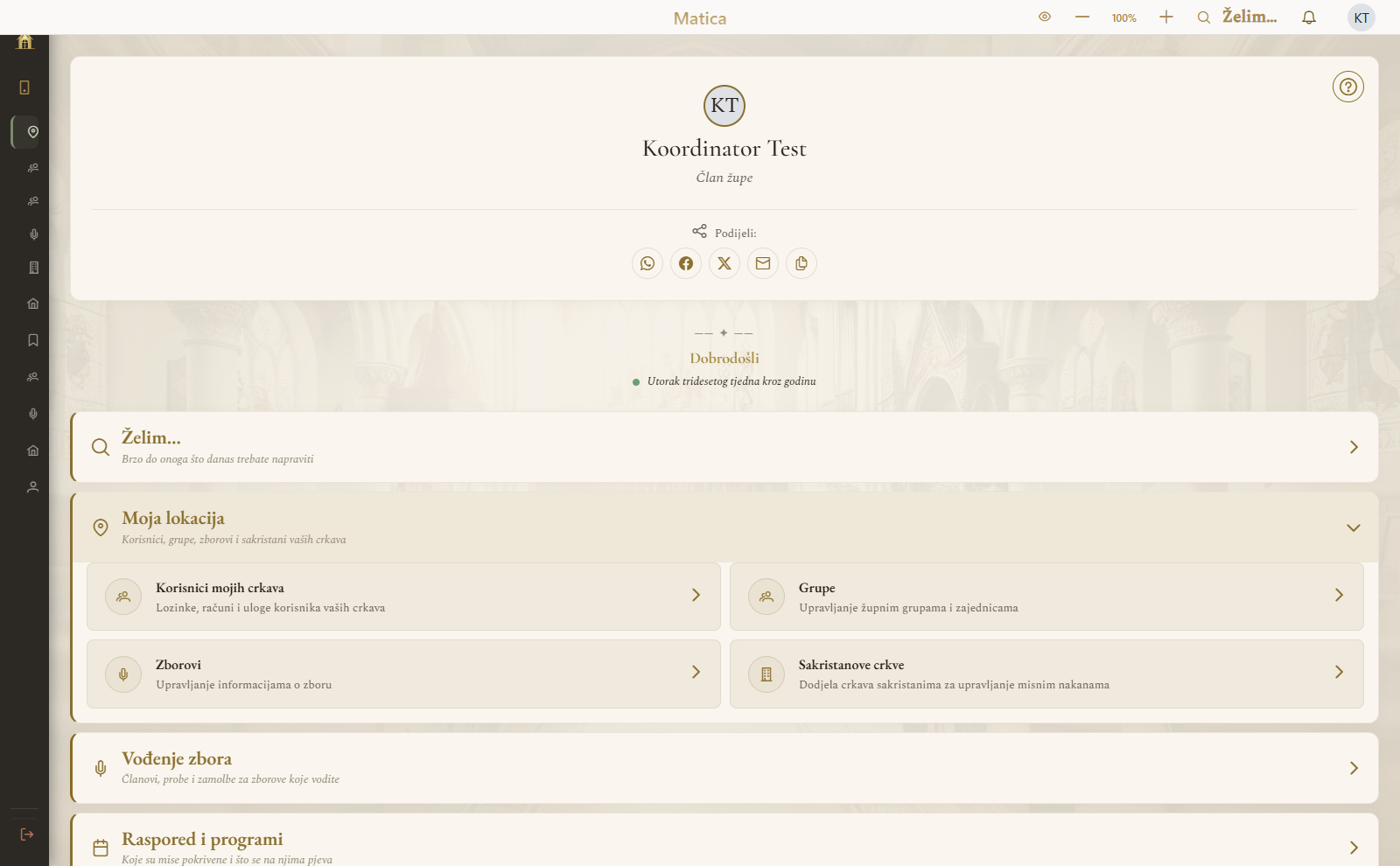Copy link with the copy icon

[801, 263]
